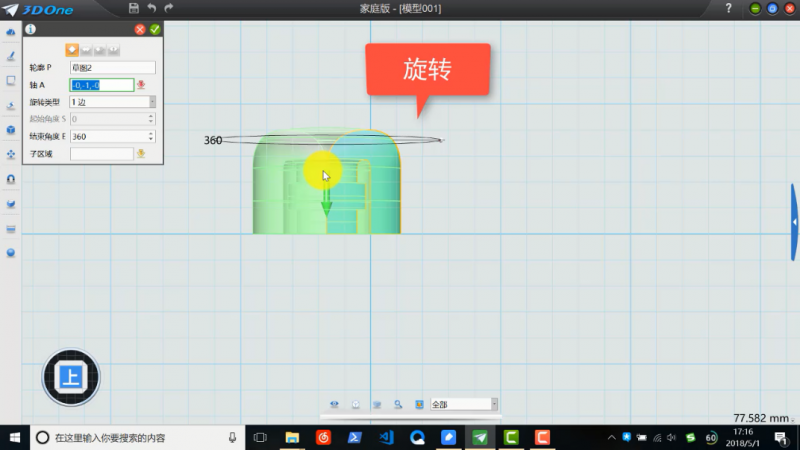Select the base body orange mode icon
Image resolution: width=800 pixels, height=450 pixels.
(x=72, y=49)
